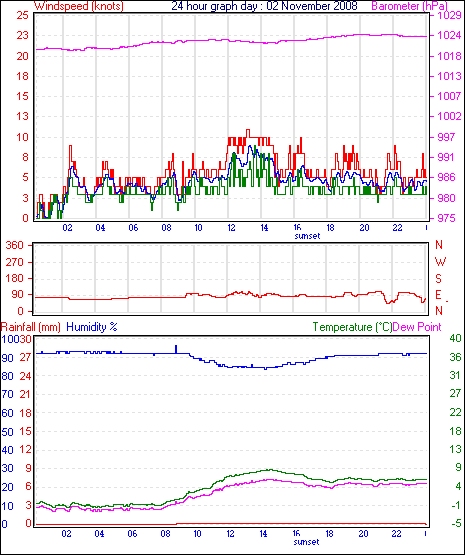Click the Humidity % legend label
The width and height of the screenshot is (465, 556).
click(92, 327)
